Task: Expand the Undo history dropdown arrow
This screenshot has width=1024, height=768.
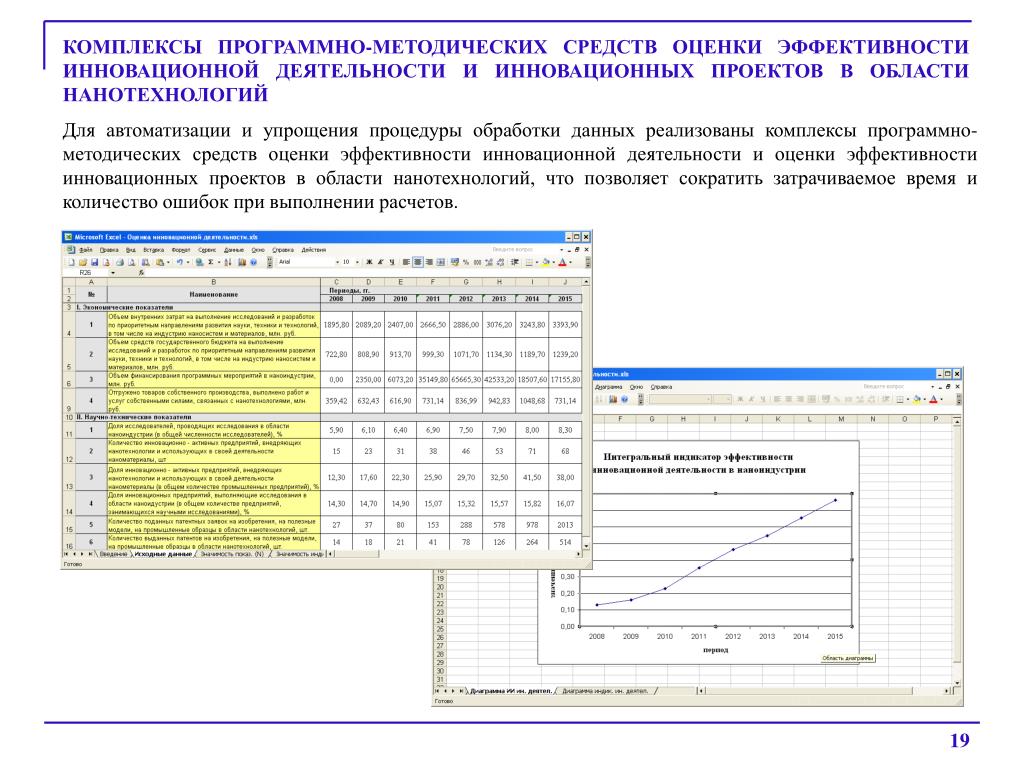Action: [x=188, y=262]
